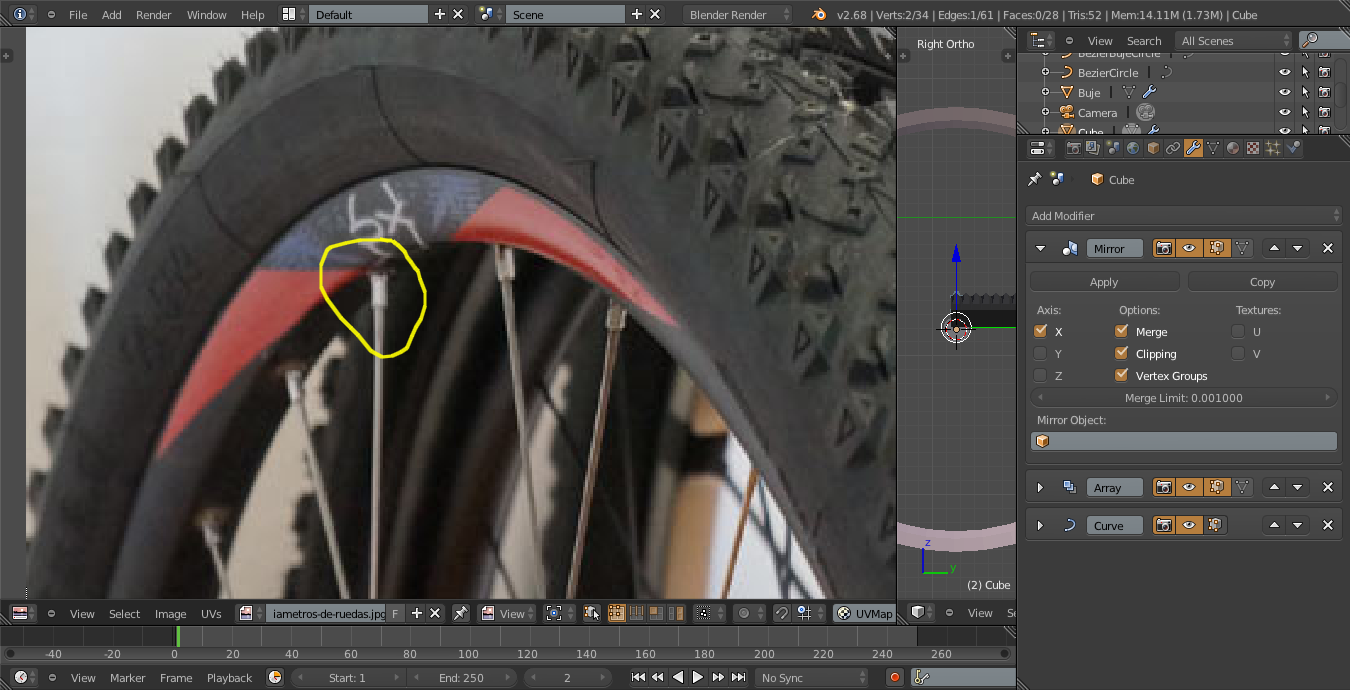This screenshot has width=1350, height=690.
Task: Hide BezierCircle using its eye icon
Action: (x=1285, y=72)
